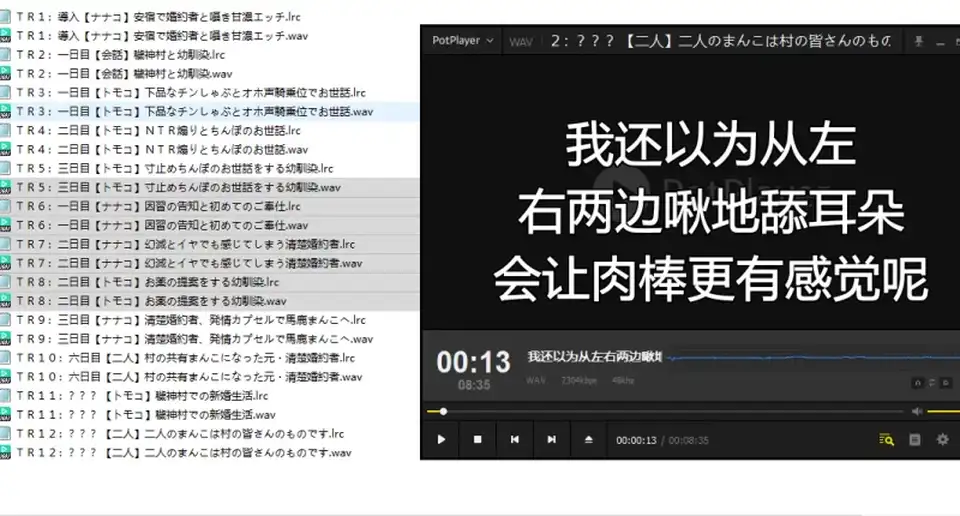960x516 pixels.
Task: Select the TR6 .lrc file name
Action: tap(159, 206)
